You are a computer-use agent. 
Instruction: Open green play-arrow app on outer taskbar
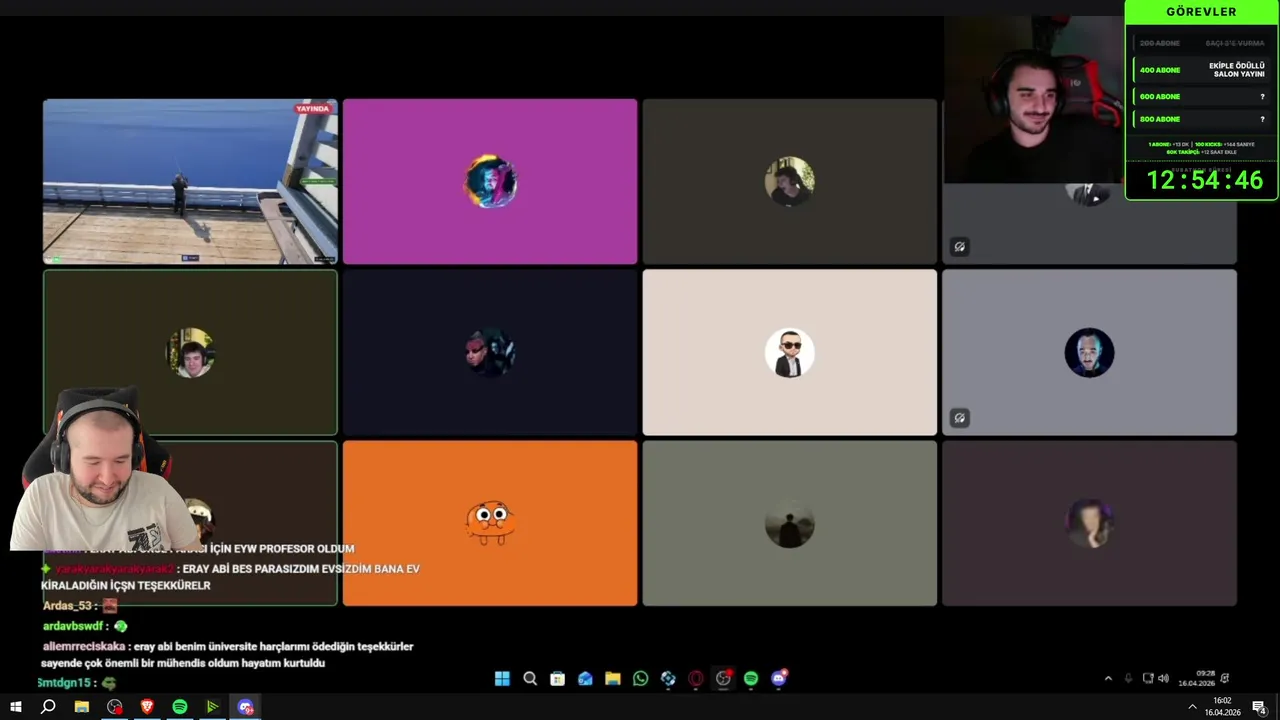[x=212, y=707]
